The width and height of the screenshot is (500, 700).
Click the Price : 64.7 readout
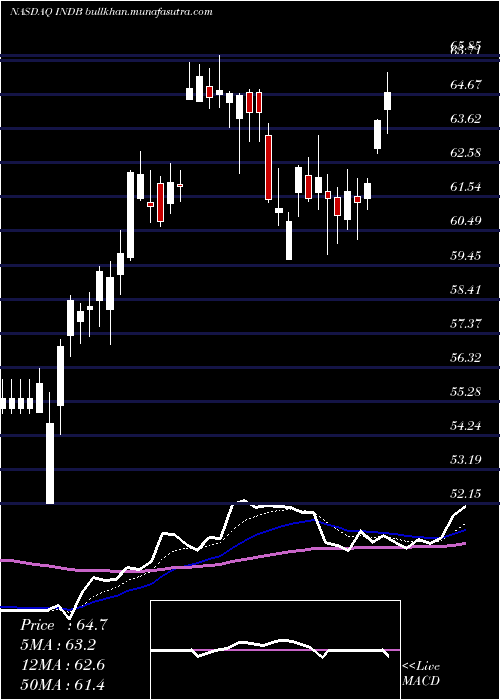[x=63, y=625]
